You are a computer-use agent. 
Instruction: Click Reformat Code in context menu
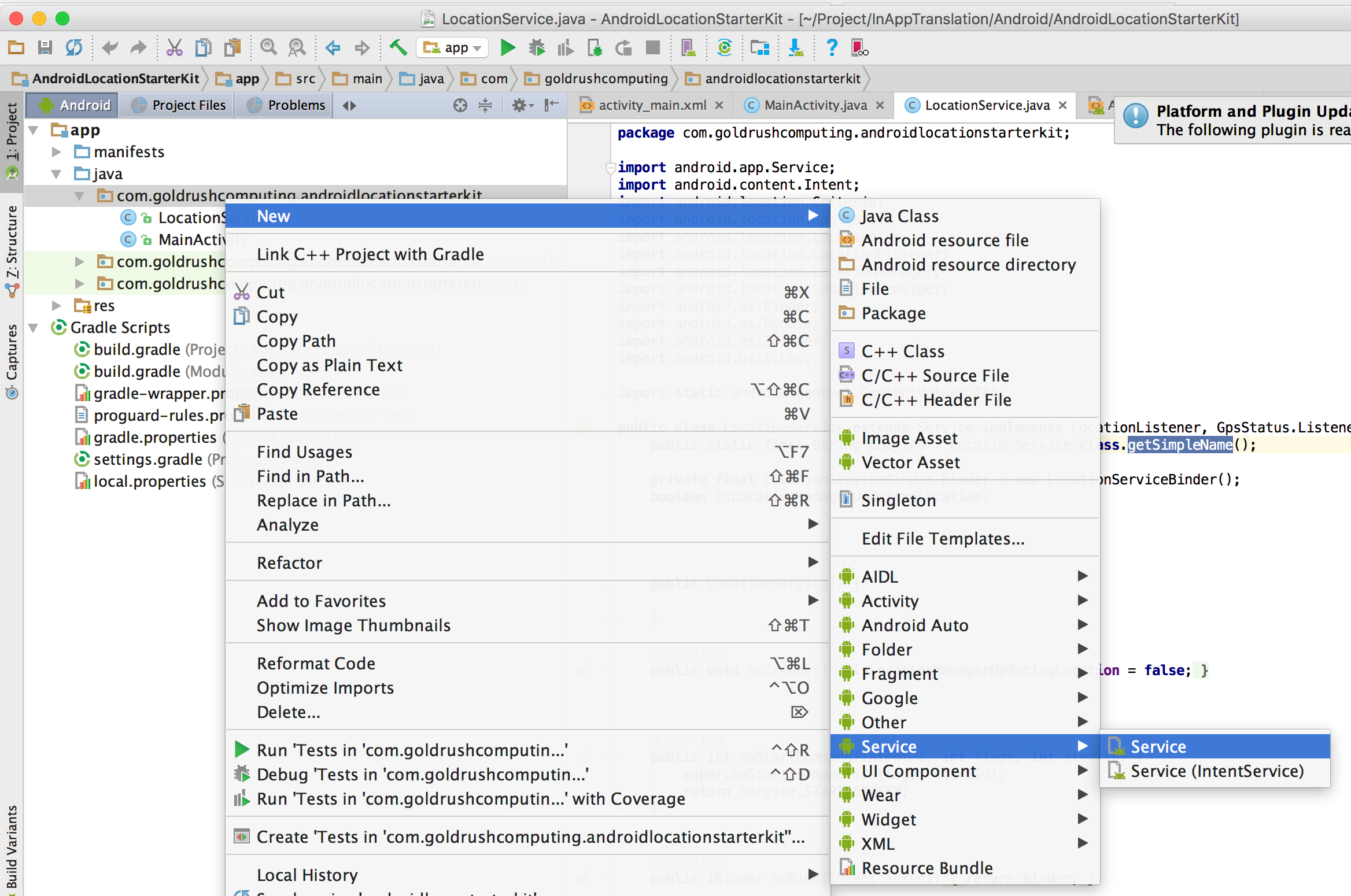click(527, 664)
